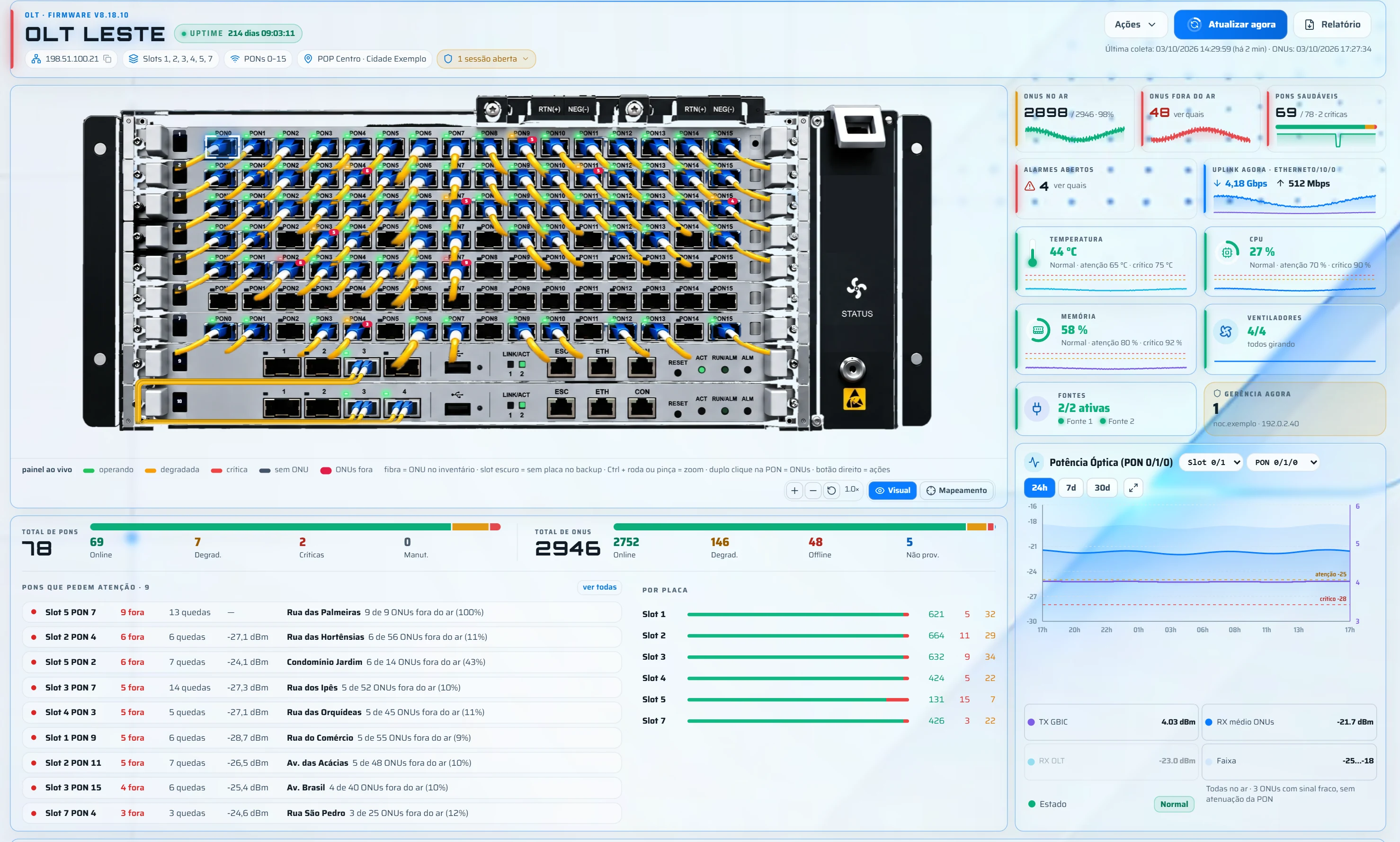The width and height of the screenshot is (1400, 842).
Task: Open the Slot 0/1 selector
Action: [x=1211, y=462]
